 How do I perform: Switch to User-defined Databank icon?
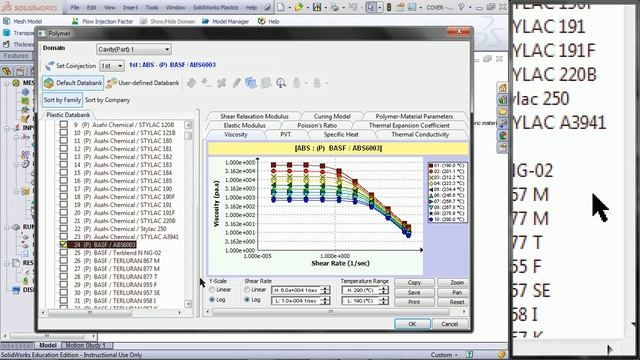point(111,83)
